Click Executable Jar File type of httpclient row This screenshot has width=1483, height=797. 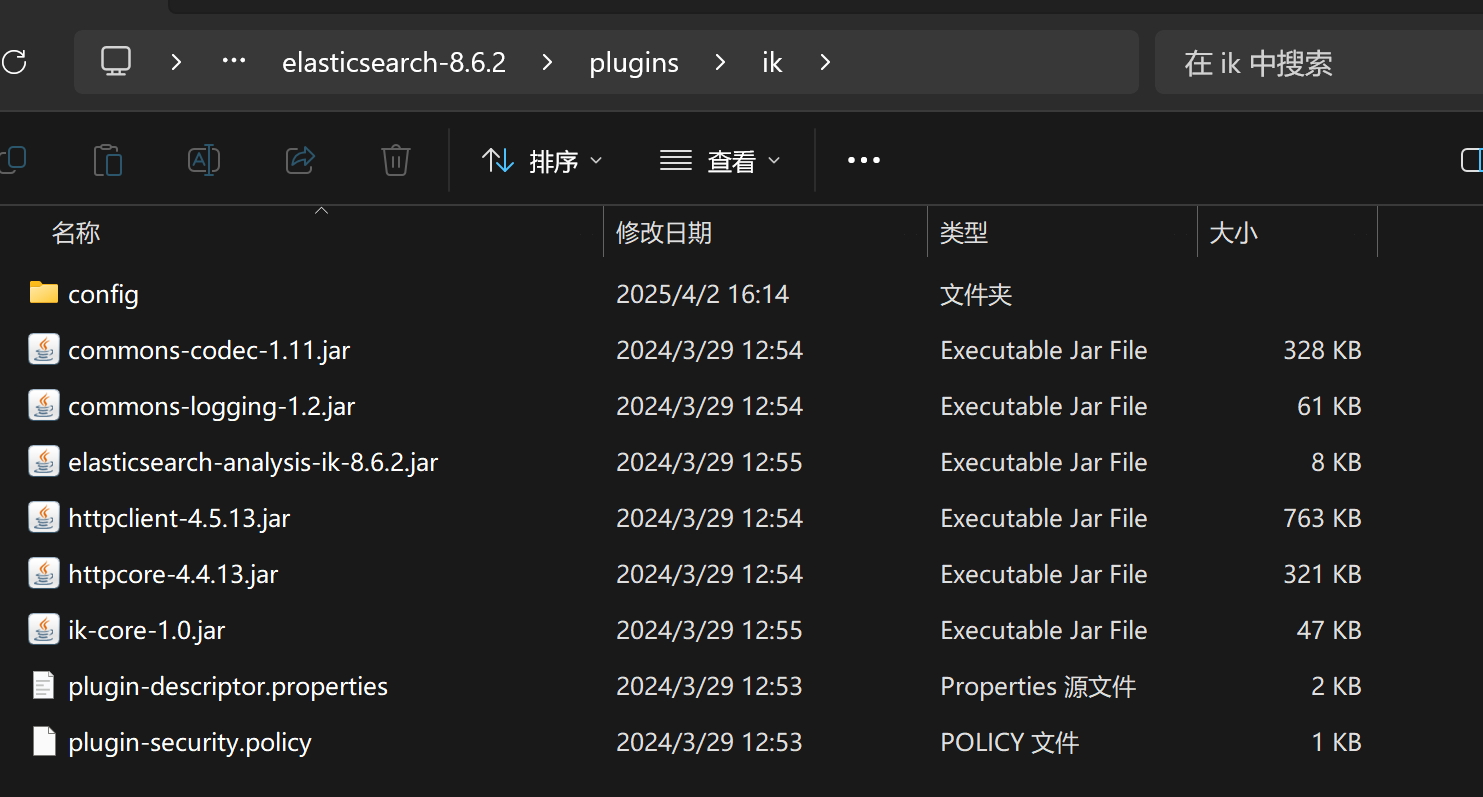click(x=1044, y=518)
